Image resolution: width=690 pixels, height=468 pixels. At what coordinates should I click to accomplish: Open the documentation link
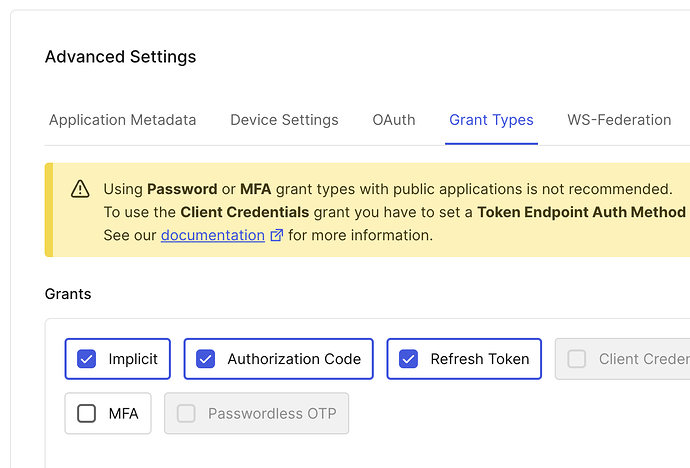pos(212,236)
